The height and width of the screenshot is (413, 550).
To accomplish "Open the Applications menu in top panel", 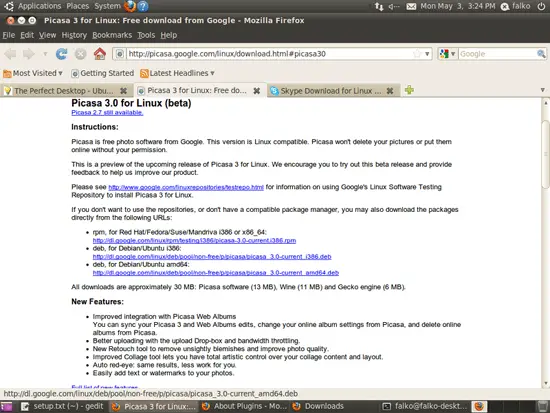I will click(x=39, y=6).
